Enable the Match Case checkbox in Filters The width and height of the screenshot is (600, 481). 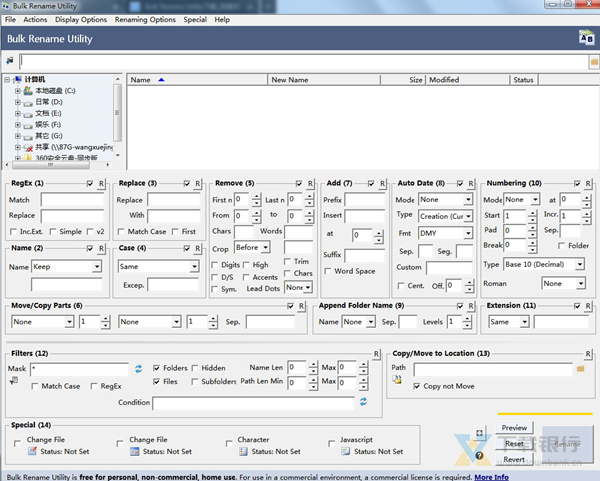[x=35, y=386]
